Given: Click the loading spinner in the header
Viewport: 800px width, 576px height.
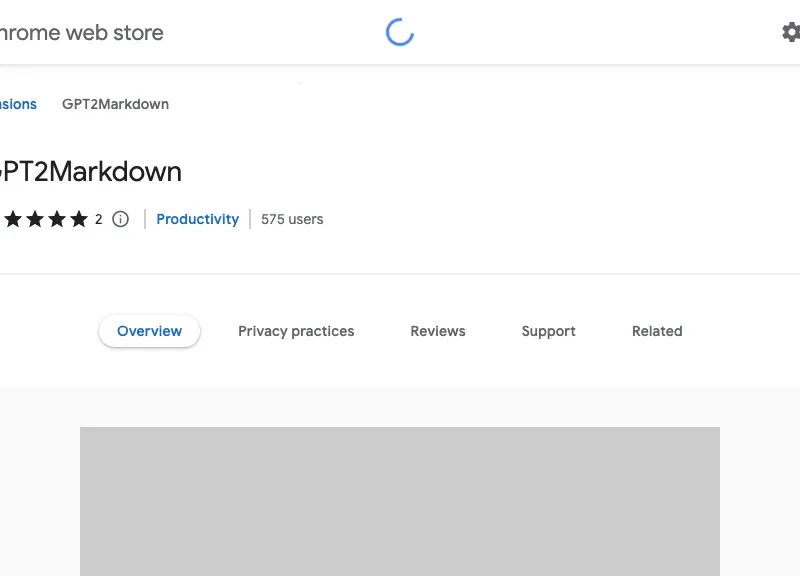Looking at the screenshot, I should (399, 33).
